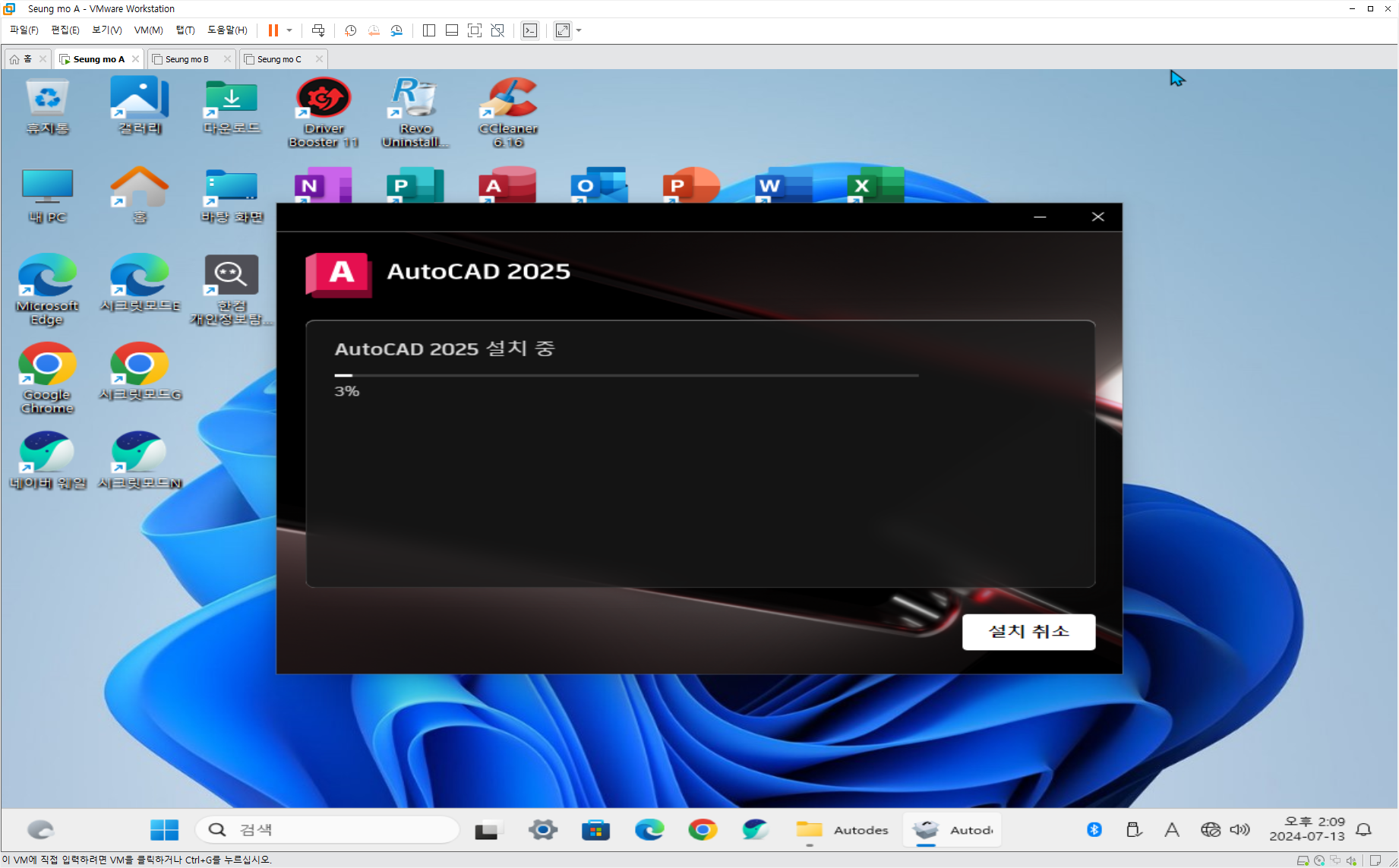Image resolution: width=1399 pixels, height=868 pixels.
Task: Open the volume speaker tray icon
Action: point(1240,830)
